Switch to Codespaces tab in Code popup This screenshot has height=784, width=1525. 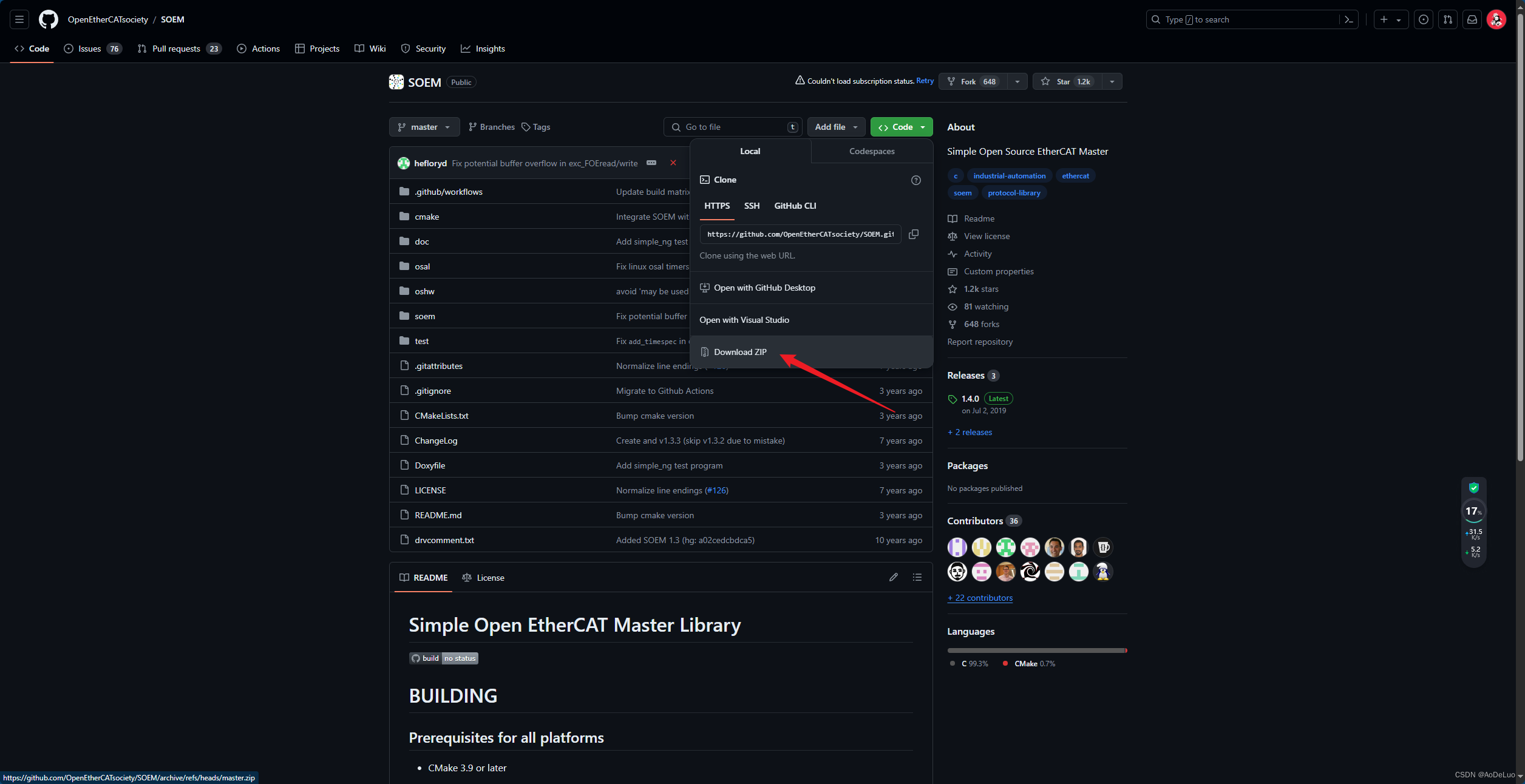[872, 151]
